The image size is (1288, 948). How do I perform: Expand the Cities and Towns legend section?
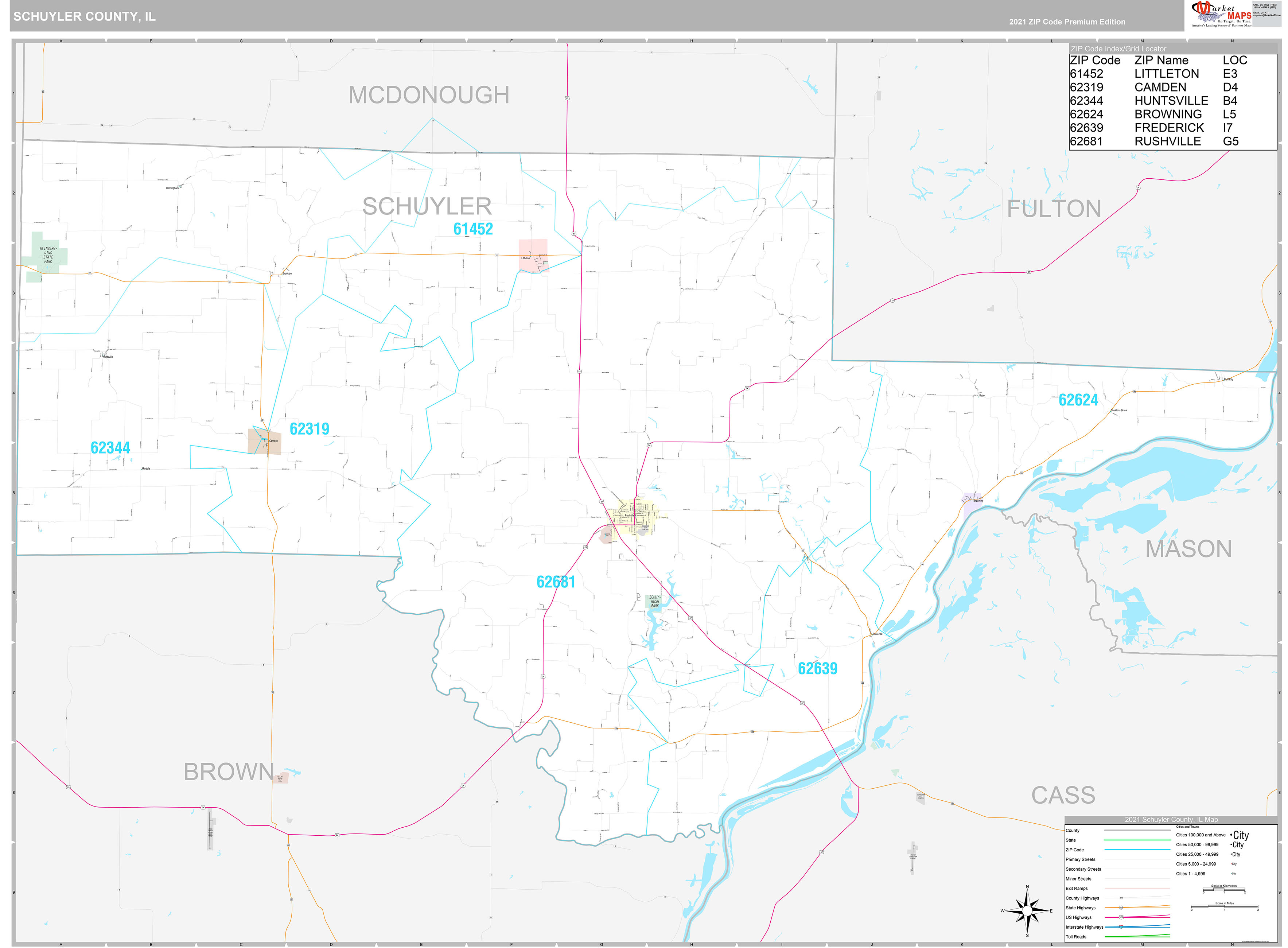tap(1188, 827)
